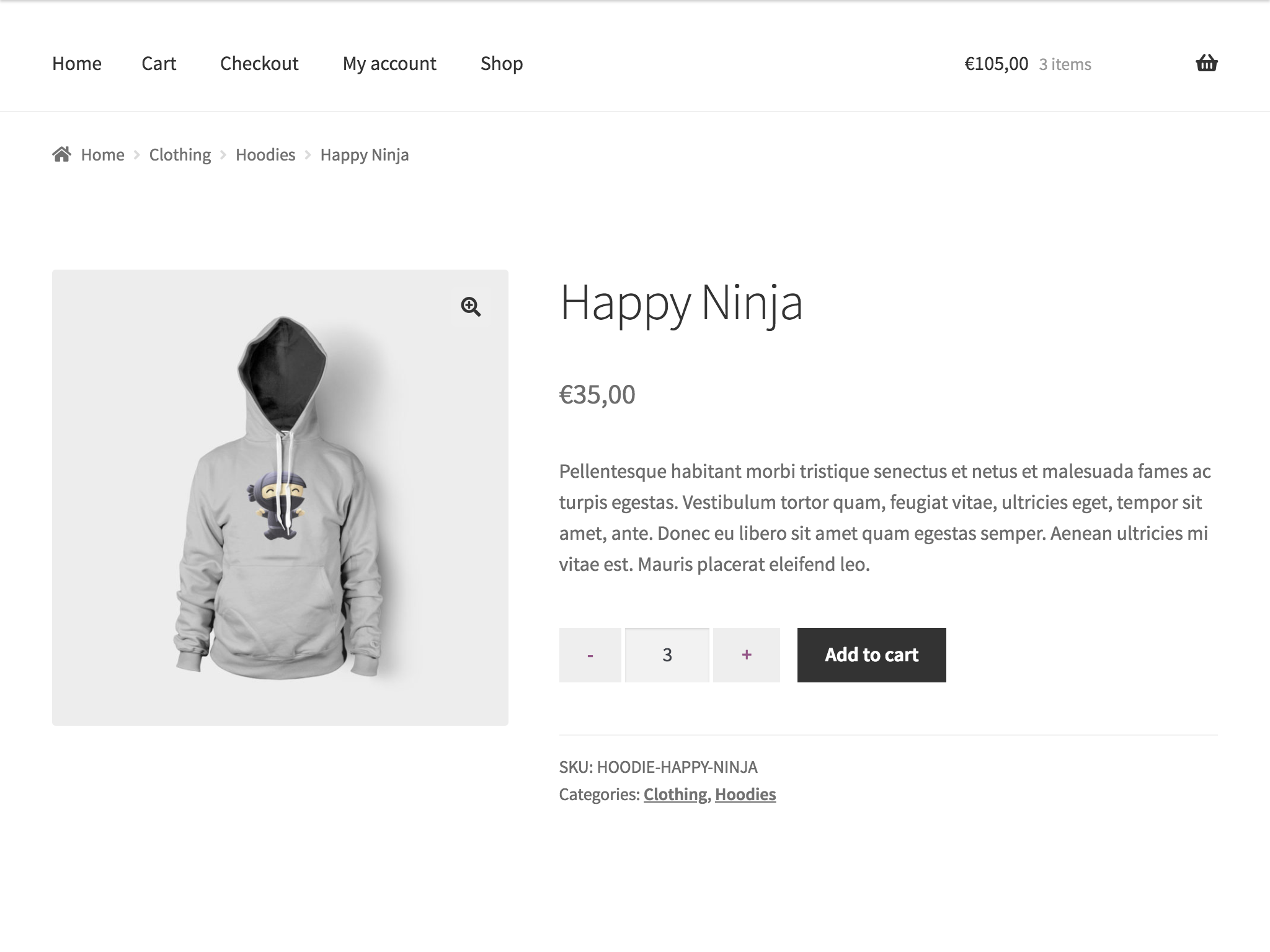Image resolution: width=1270 pixels, height=952 pixels.
Task: Open the Shop menu item
Action: click(x=502, y=63)
